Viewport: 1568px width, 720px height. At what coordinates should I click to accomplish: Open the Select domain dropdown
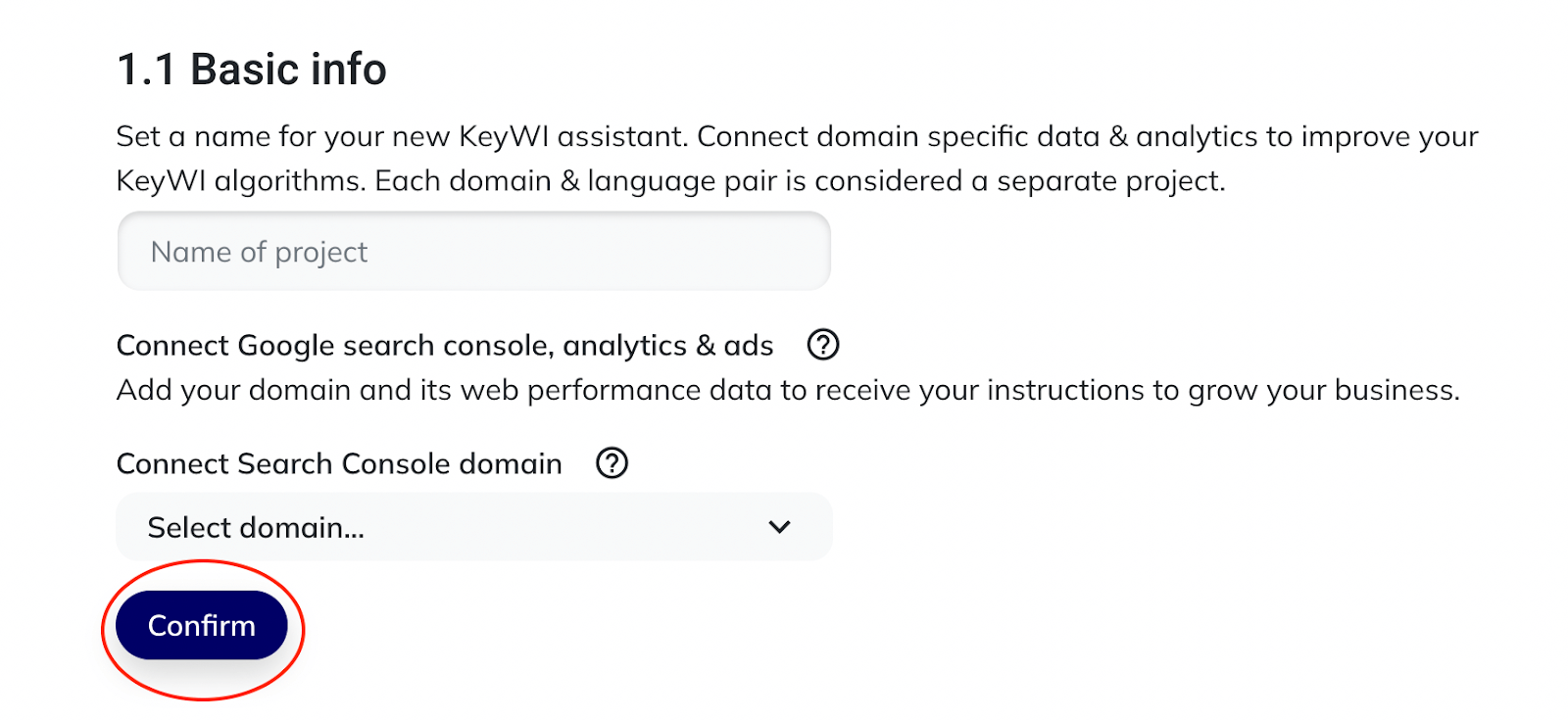[473, 527]
